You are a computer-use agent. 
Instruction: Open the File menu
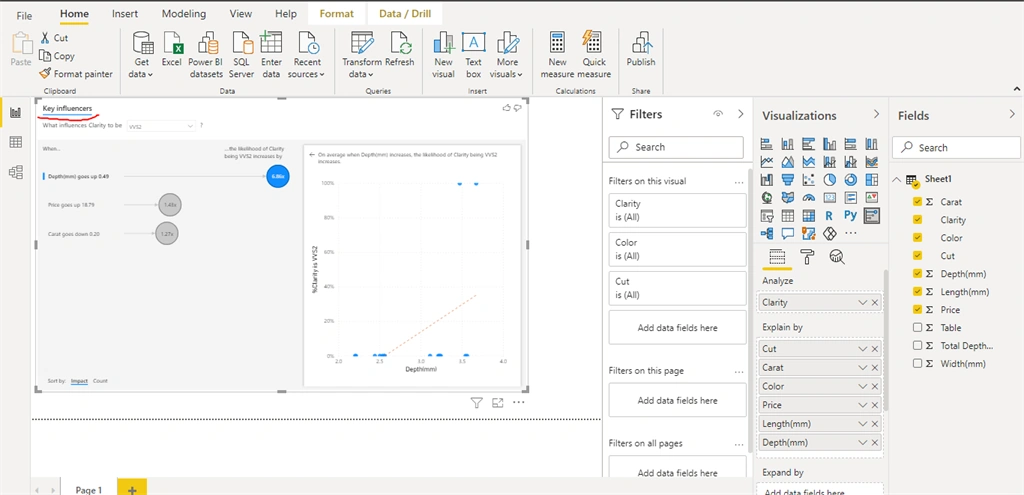pos(24,15)
